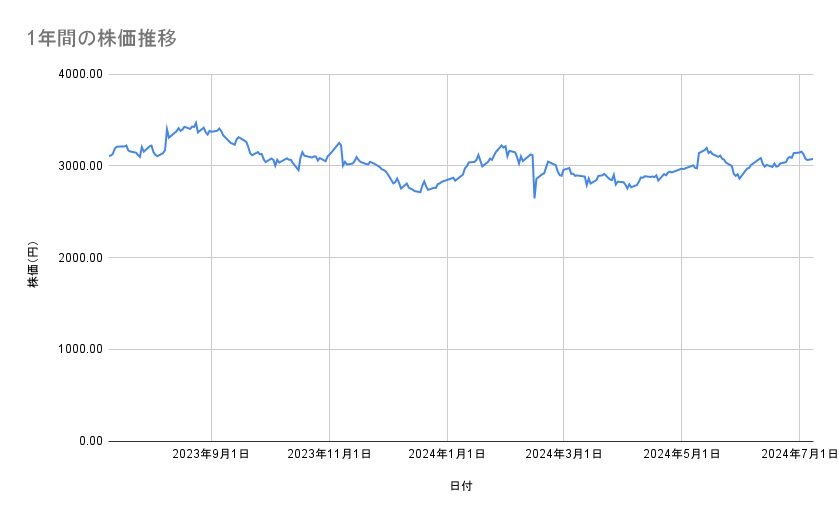The height and width of the screenshot is (519, 839).
Task: Click the vertical gridline above 2024年5月1日
Action: 682,300
